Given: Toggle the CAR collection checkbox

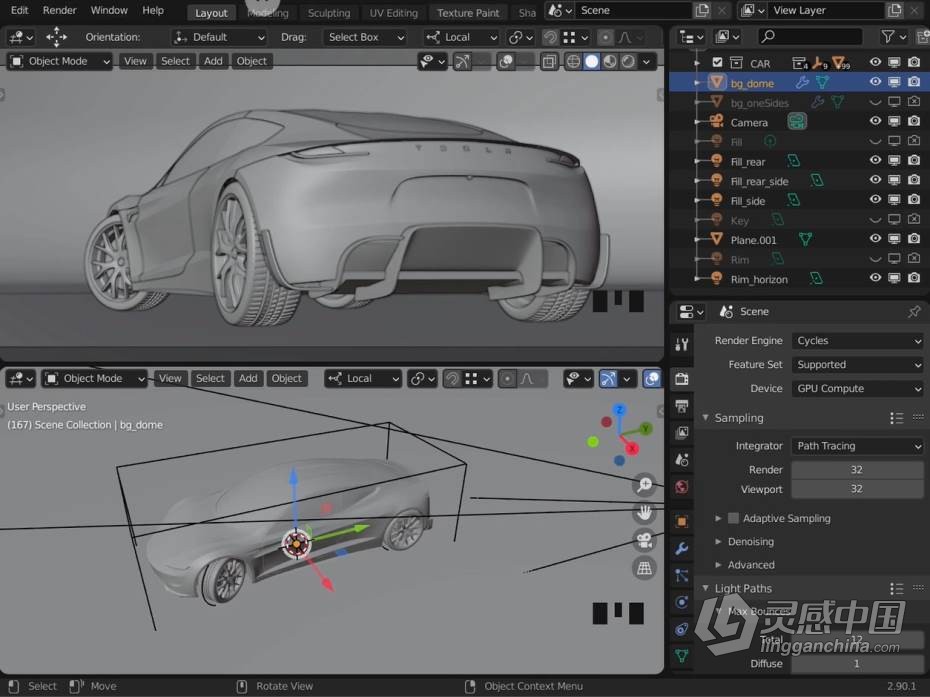Looking at the screenshot, I should 717,62.
